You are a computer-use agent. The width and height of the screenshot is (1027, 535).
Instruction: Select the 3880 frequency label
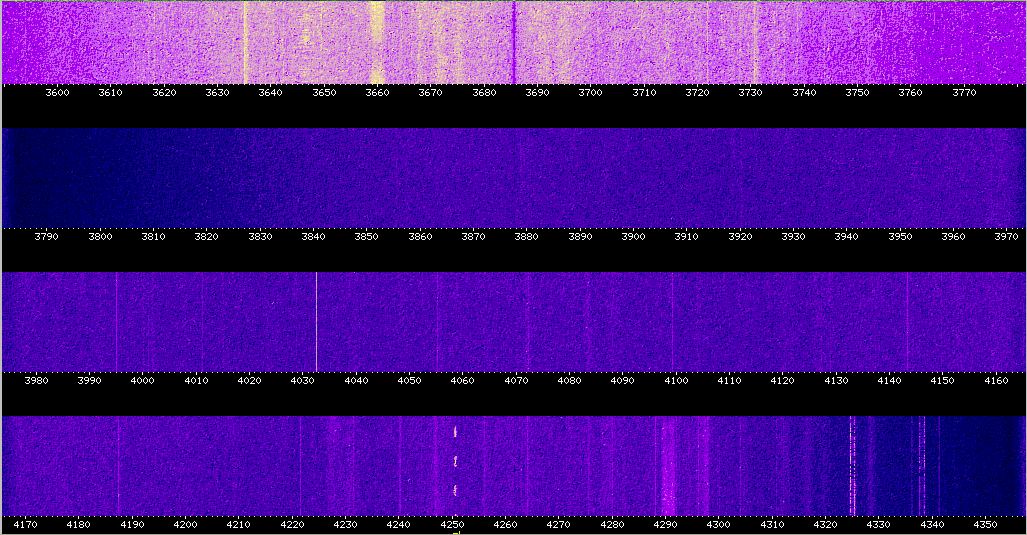point(527,237)
